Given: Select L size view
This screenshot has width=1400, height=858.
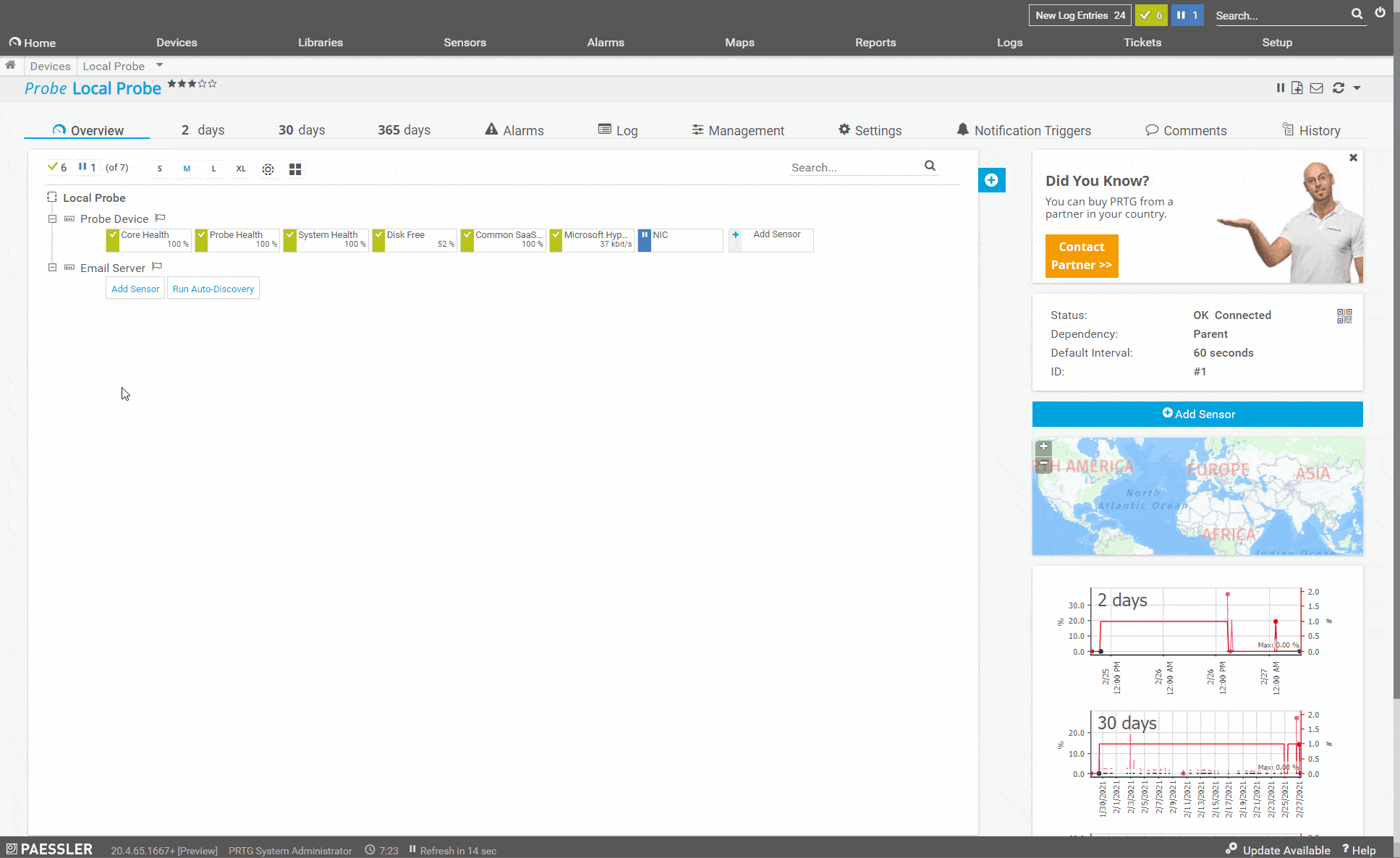Looking at the screenshot, I should 213,169.
